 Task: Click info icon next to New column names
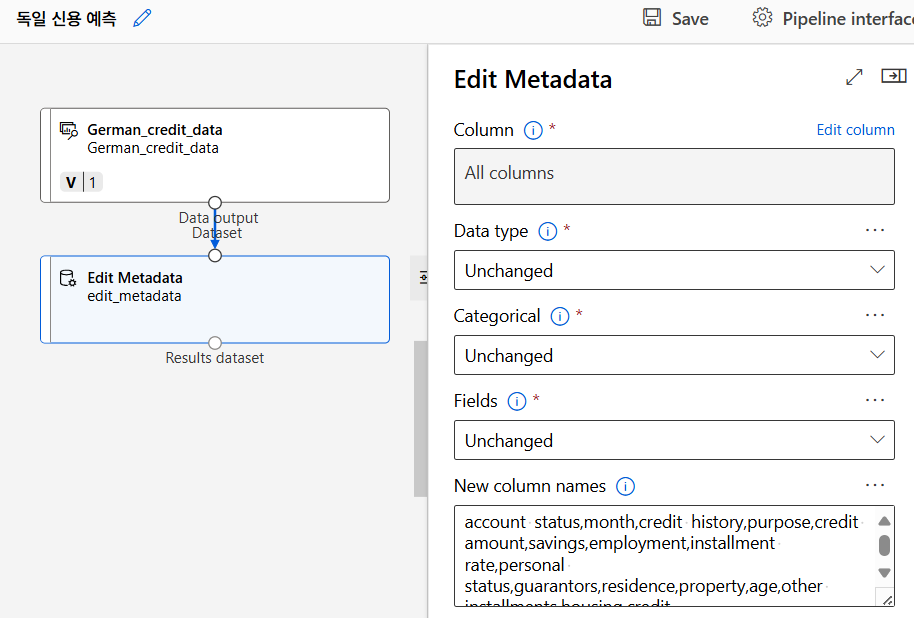pos(626,486)
